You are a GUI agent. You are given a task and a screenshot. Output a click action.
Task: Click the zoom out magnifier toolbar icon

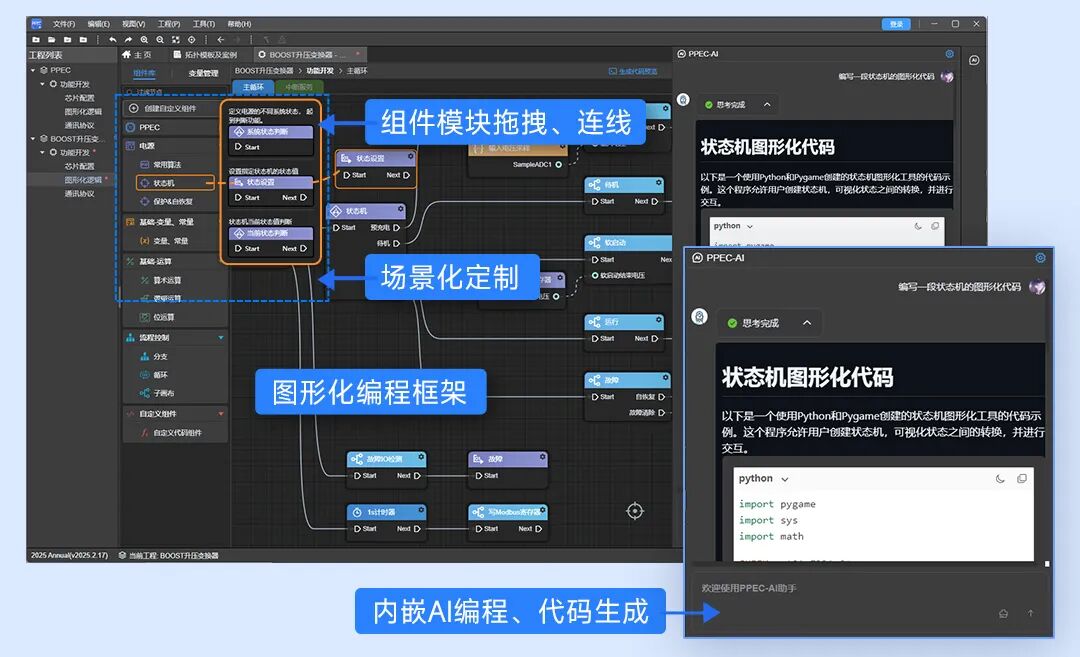click(x=160, y=40)
